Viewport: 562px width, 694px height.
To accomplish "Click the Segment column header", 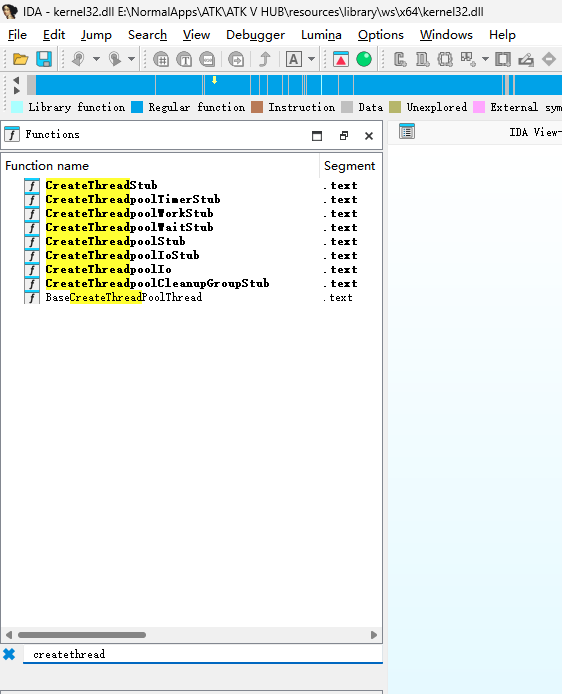I will pos(350,166).
